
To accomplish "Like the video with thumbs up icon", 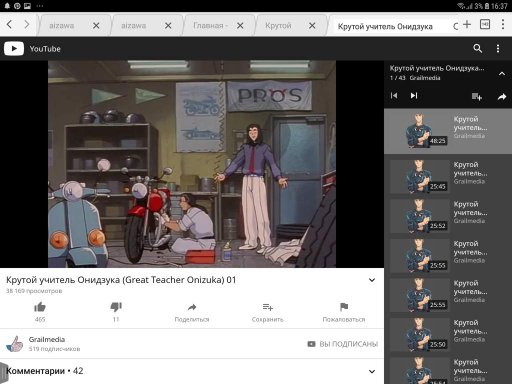I will click(40, 307).
